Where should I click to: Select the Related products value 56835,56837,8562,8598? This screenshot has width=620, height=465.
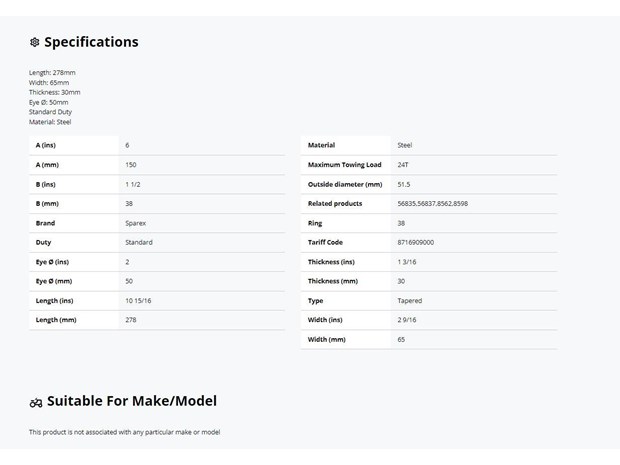coord(433,204)
